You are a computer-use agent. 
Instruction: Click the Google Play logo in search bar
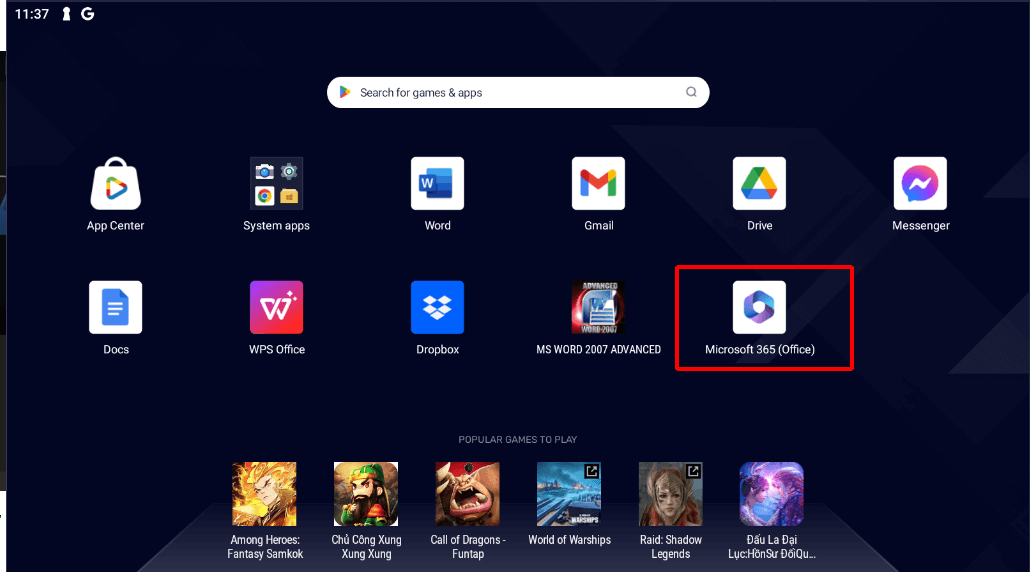(x=345, y=93)
